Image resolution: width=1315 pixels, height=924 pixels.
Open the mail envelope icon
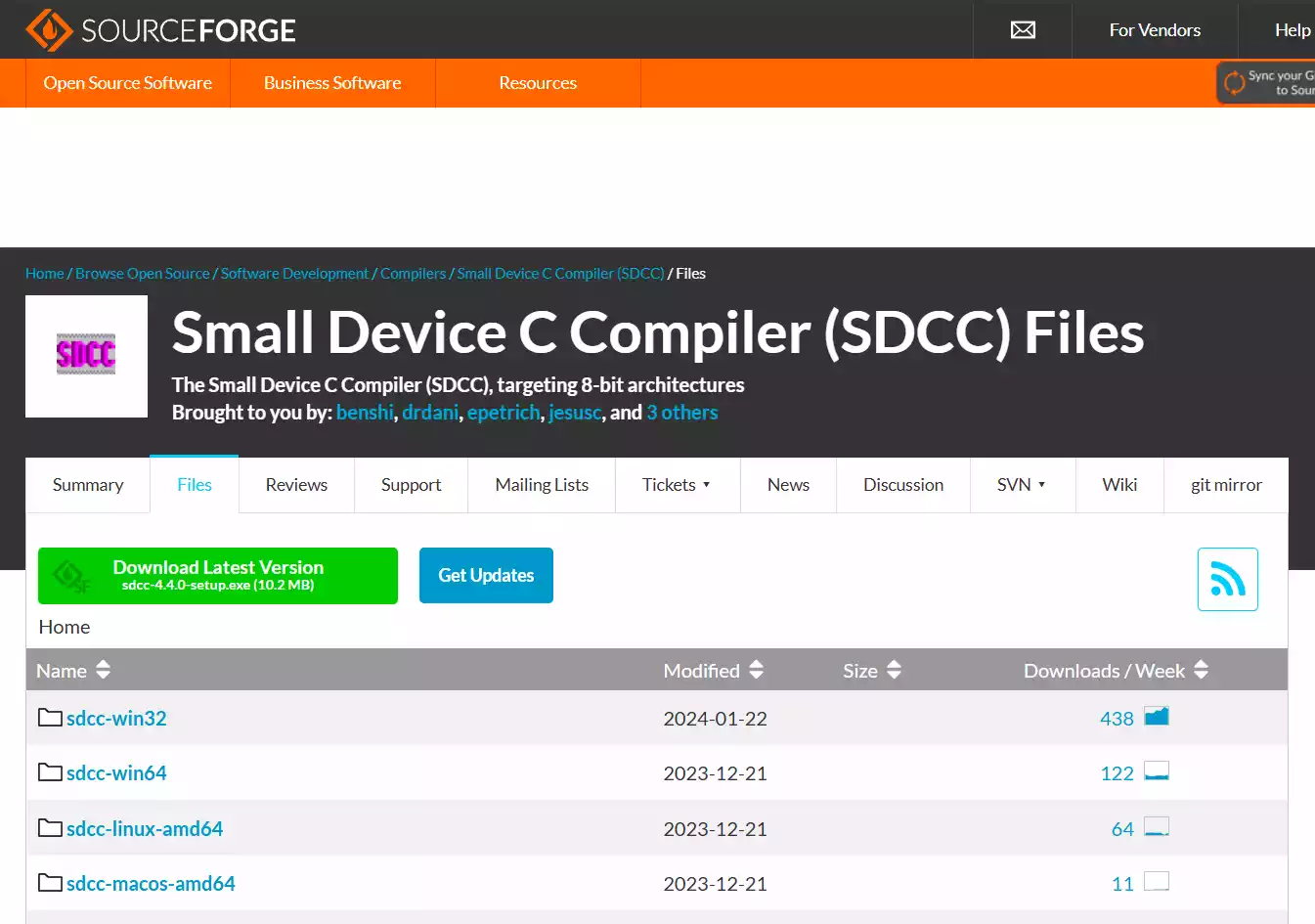(1023, 30)
